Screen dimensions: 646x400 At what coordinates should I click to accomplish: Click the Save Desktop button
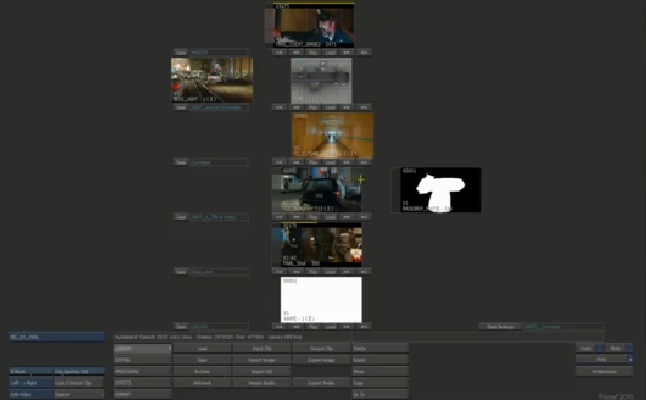(x=501, y=326)
